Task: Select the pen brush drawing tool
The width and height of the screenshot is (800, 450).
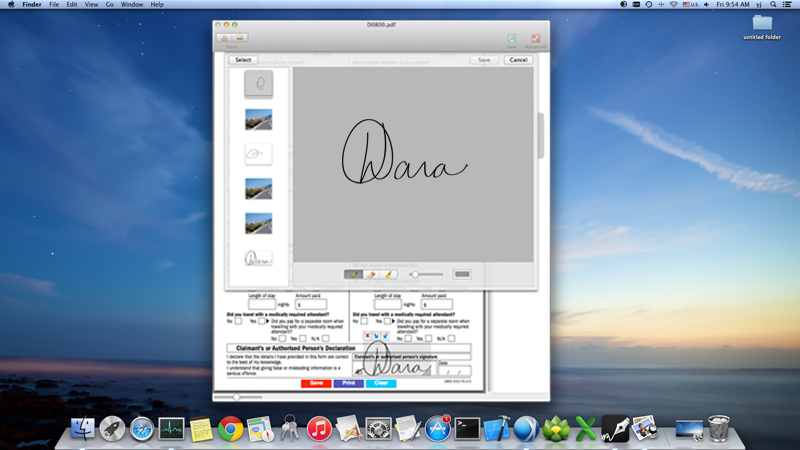Action: (x=353, y=274)
